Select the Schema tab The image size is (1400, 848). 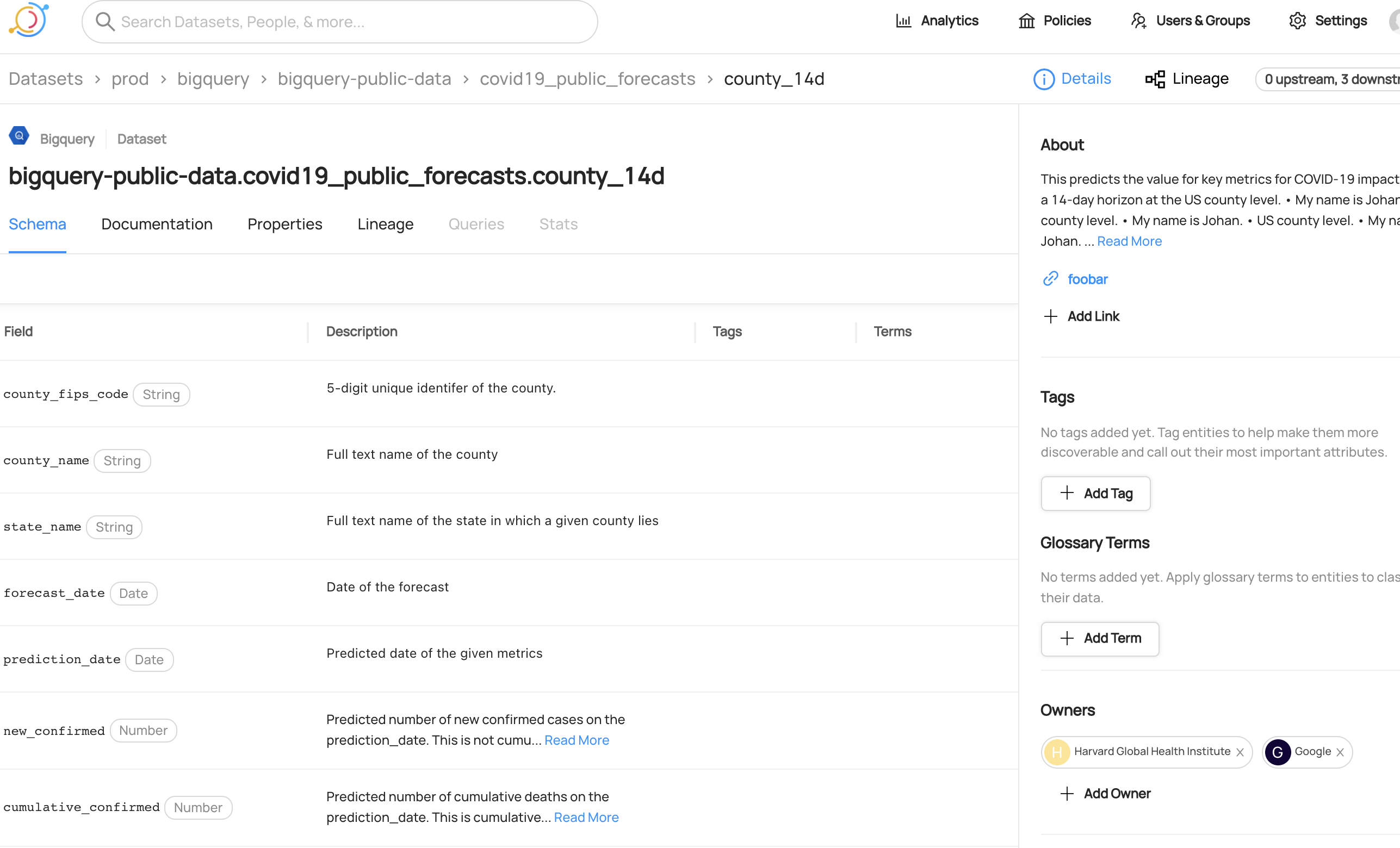click(x=37, y=224)
